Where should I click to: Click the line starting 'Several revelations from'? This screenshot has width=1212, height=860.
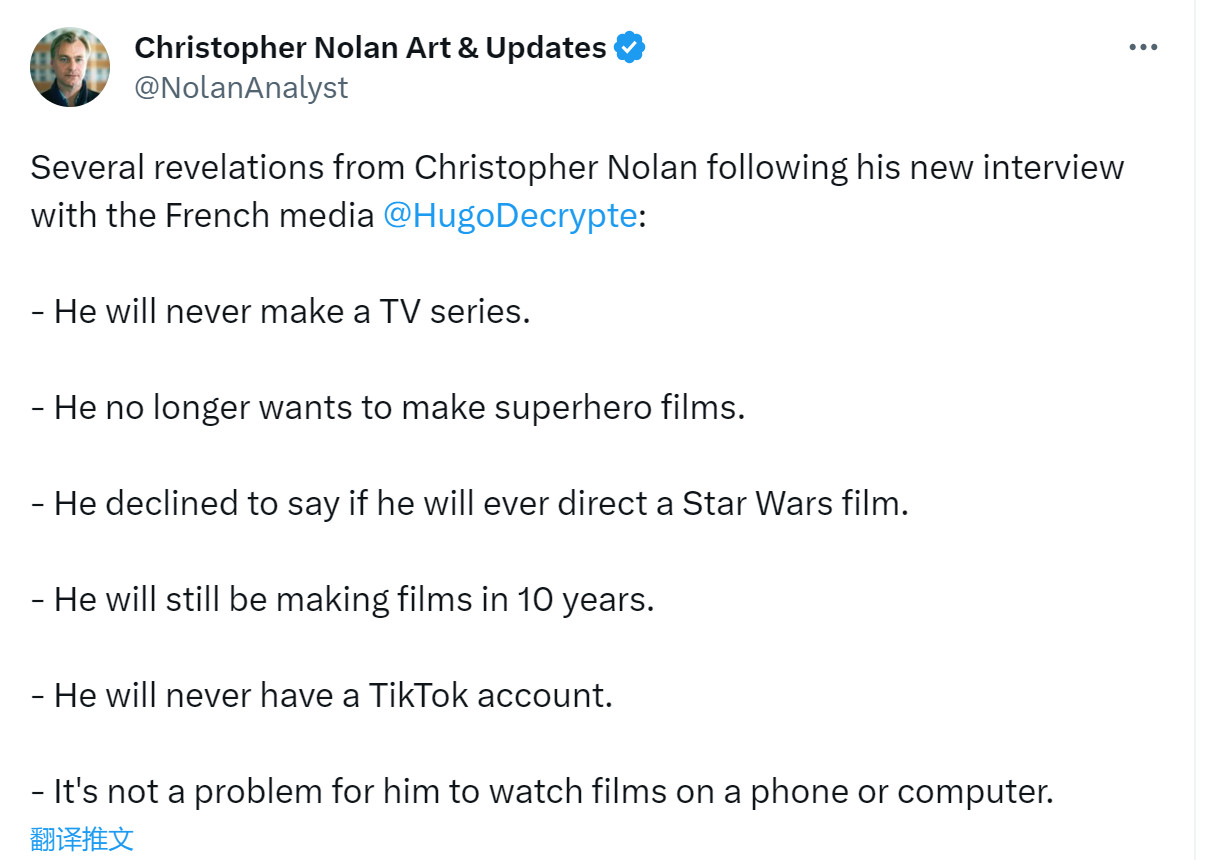pos(577,167)
